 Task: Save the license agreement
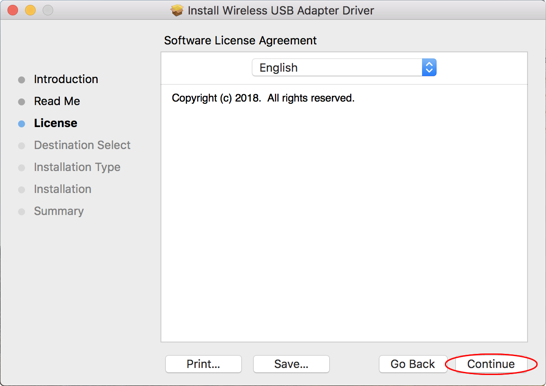click(x=291, y=364)
